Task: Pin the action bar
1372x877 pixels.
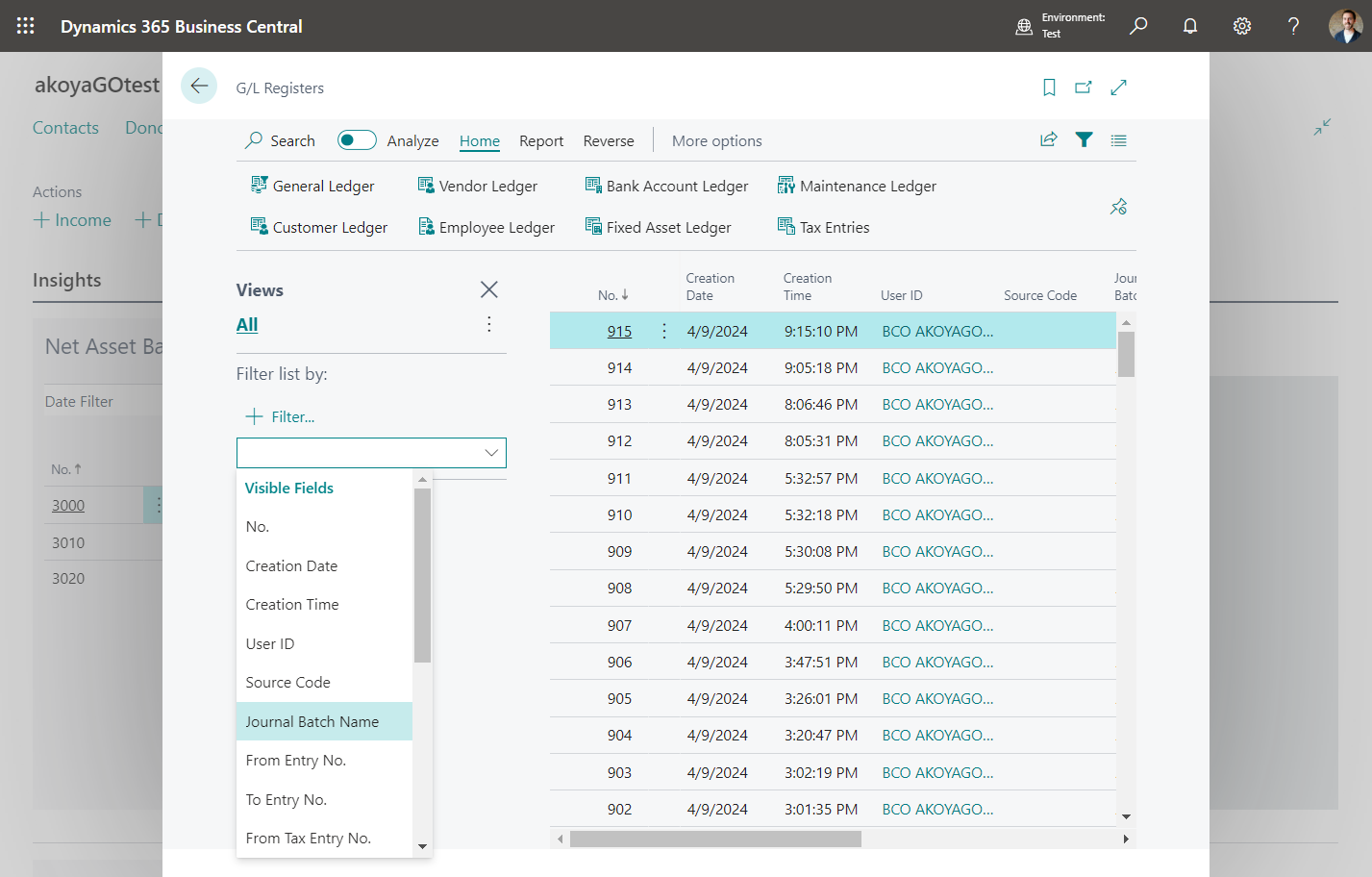Action: (1118, 207)
